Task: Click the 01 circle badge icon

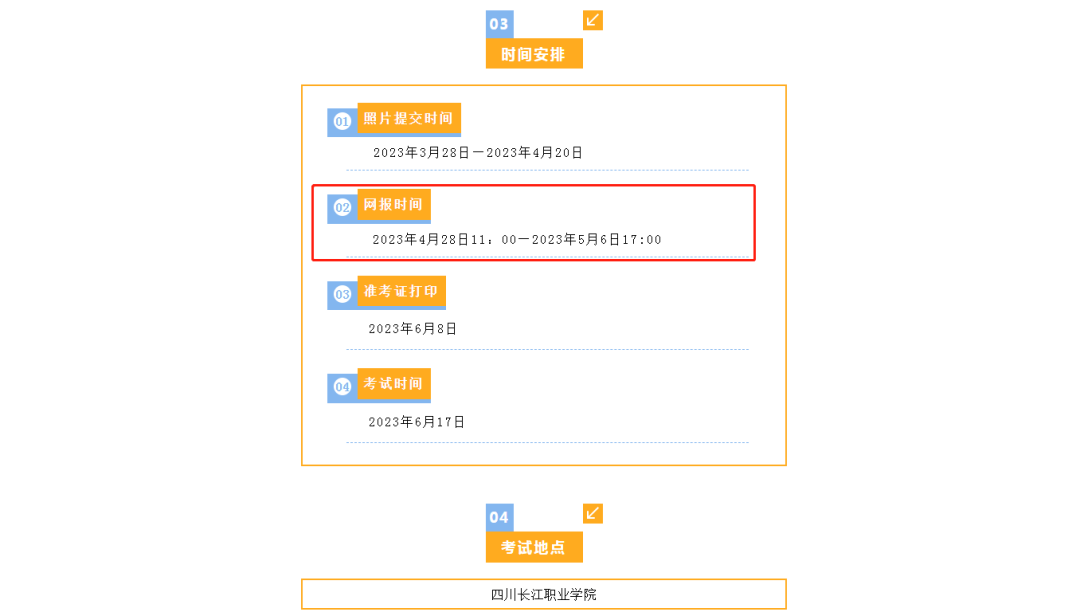Action: [x=342, y=122]
